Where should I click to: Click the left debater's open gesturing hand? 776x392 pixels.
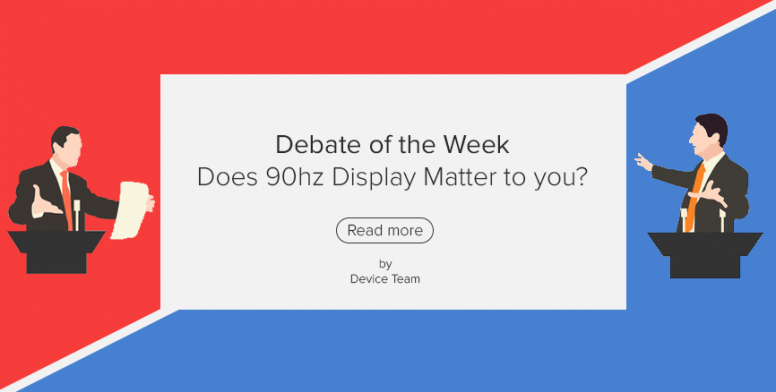(x=45, y=202)
